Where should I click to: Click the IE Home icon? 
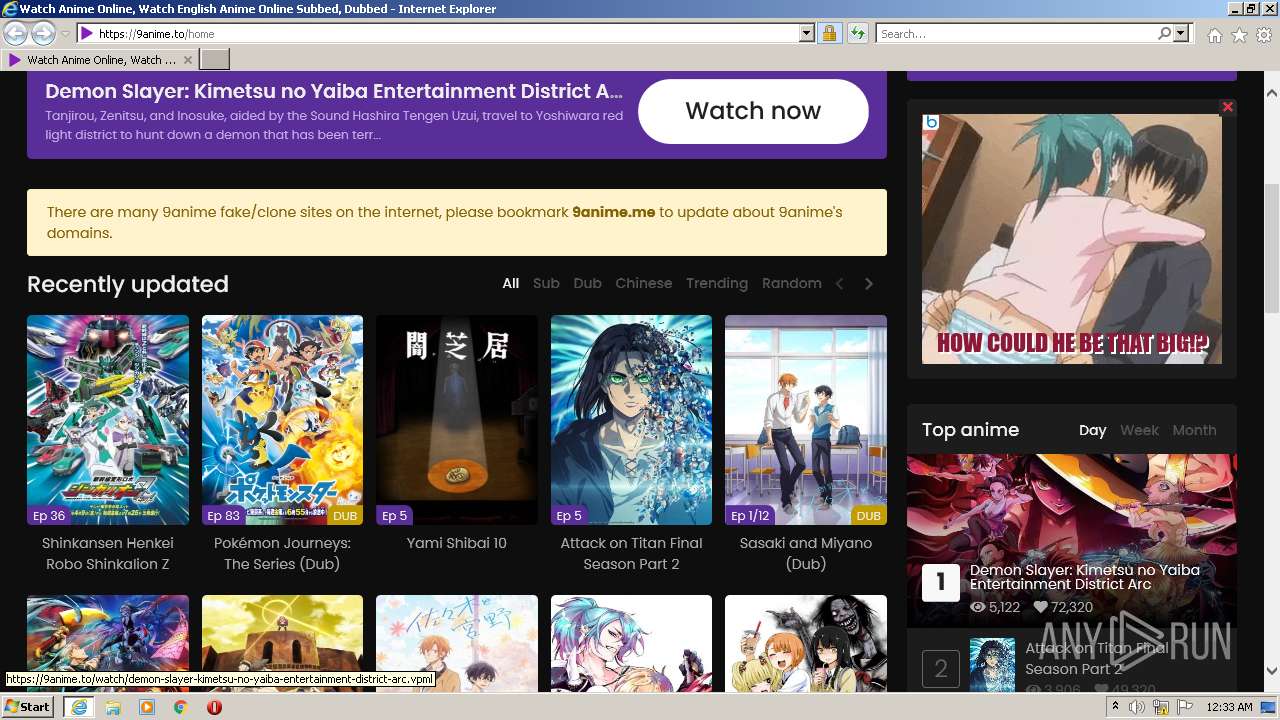[x=1214, y=35]
